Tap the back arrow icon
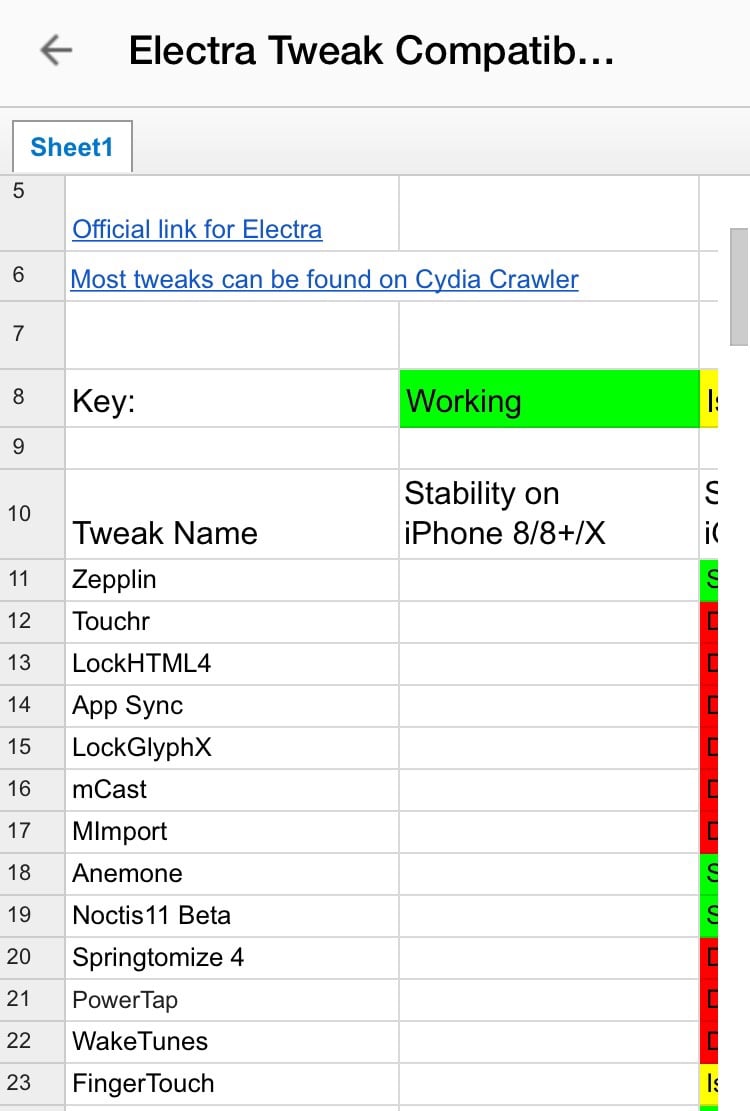The image size is (750, 1111). tap(56, 51)
